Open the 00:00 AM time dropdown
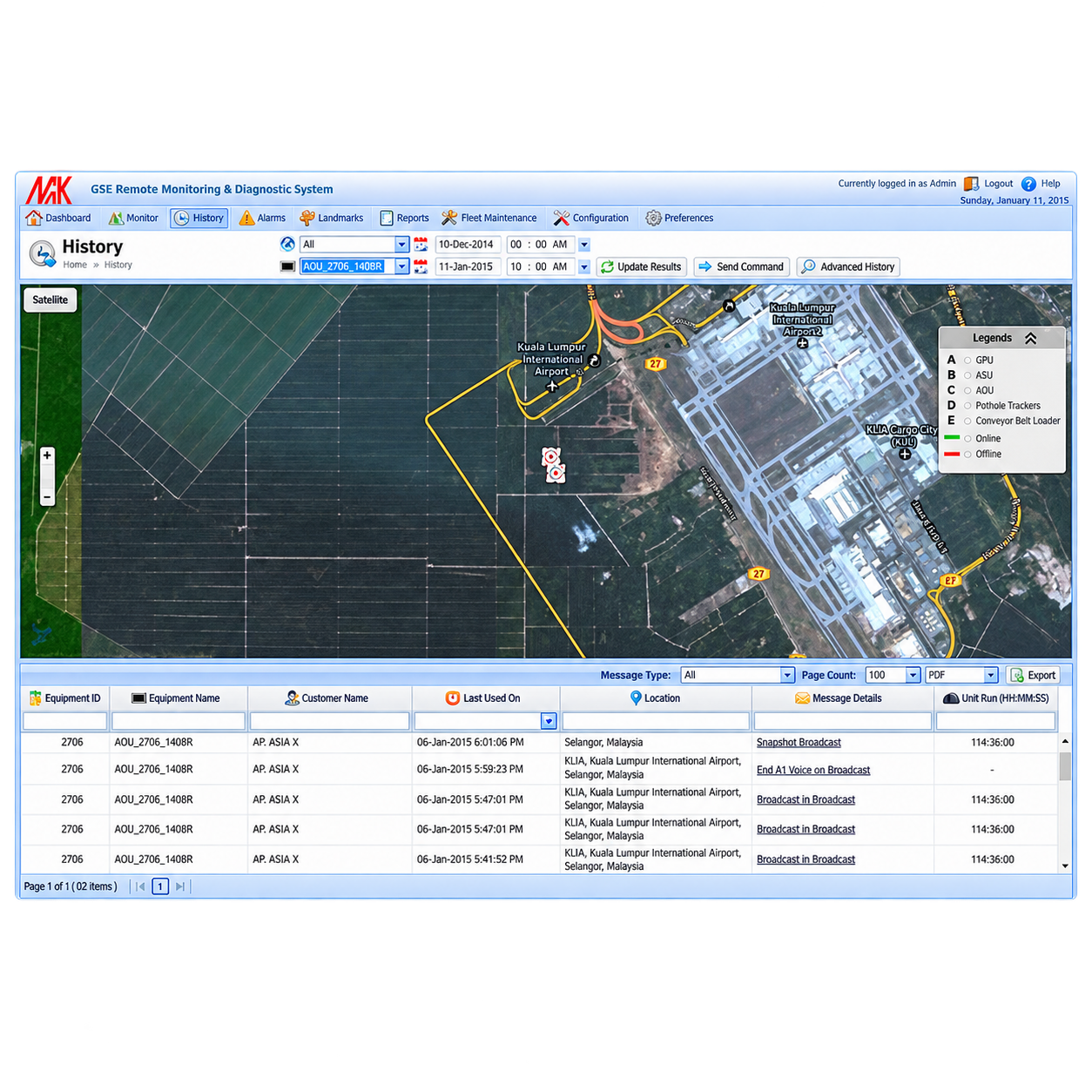 tap(584, 245)
